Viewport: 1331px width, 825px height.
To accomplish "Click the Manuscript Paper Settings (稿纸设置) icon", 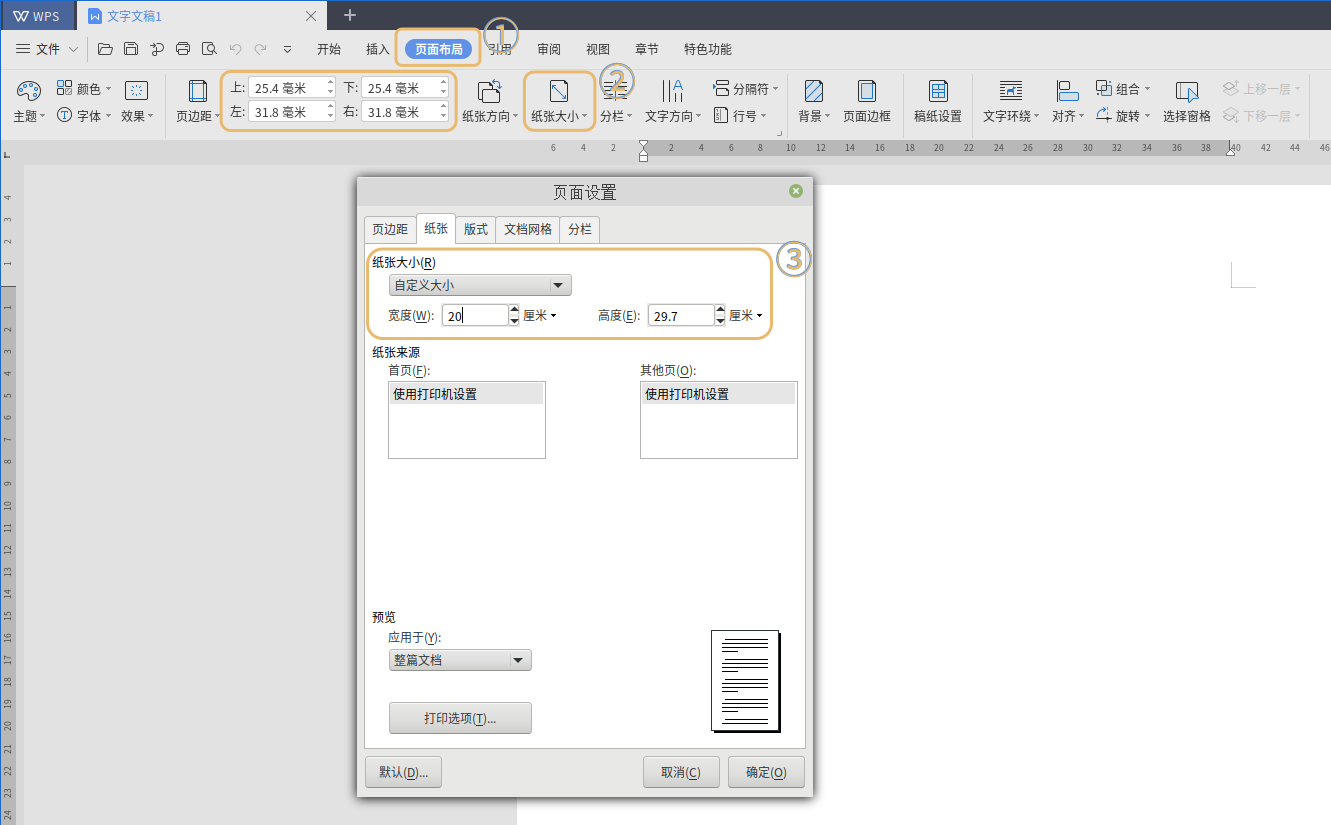I will point(937,92).
